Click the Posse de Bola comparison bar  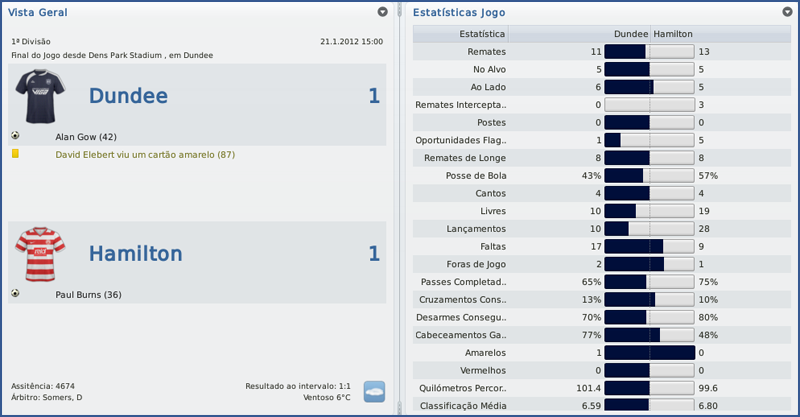pos(649,175)
